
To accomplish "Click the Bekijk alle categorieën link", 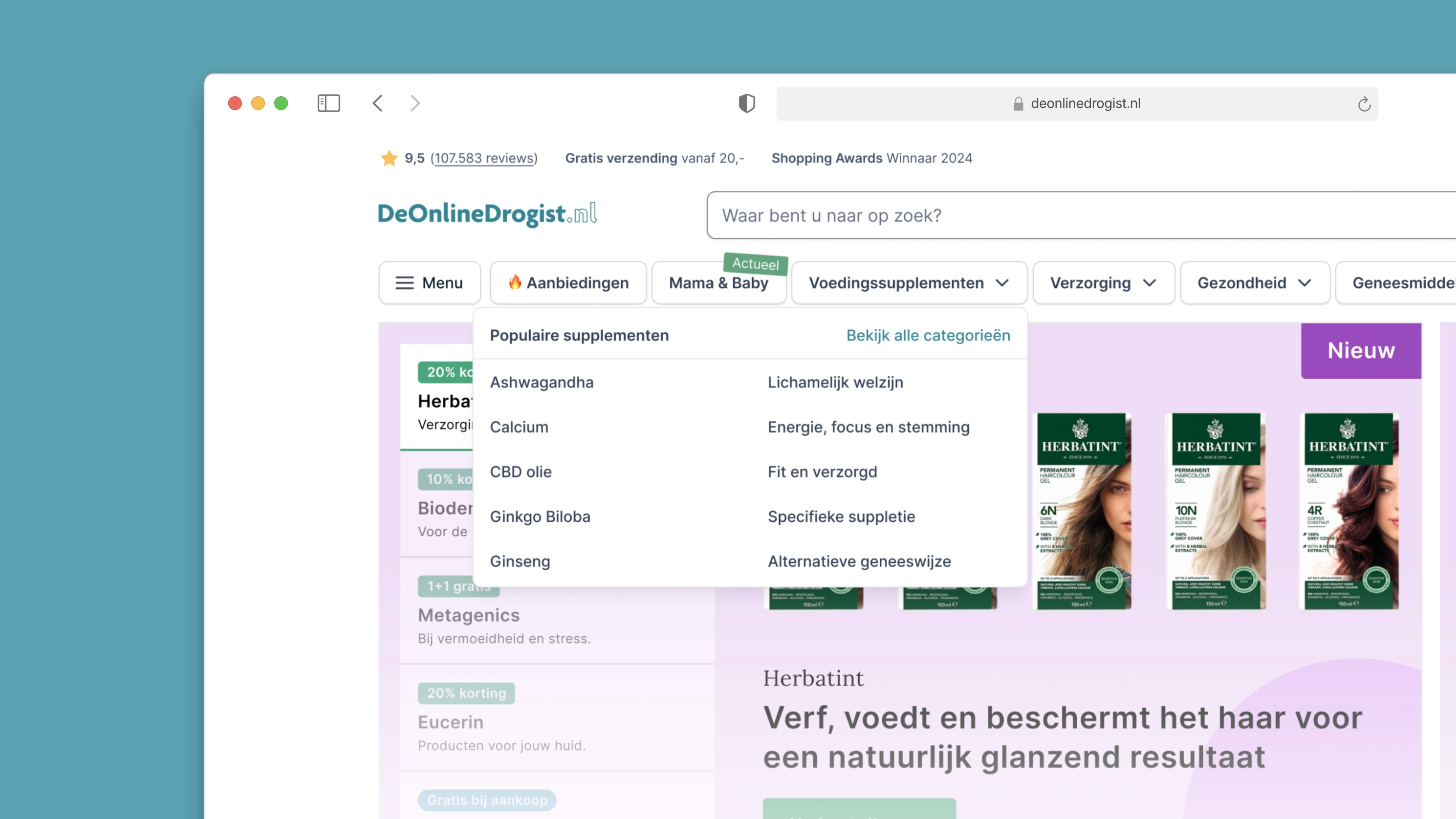I will [x=928, y=335].
